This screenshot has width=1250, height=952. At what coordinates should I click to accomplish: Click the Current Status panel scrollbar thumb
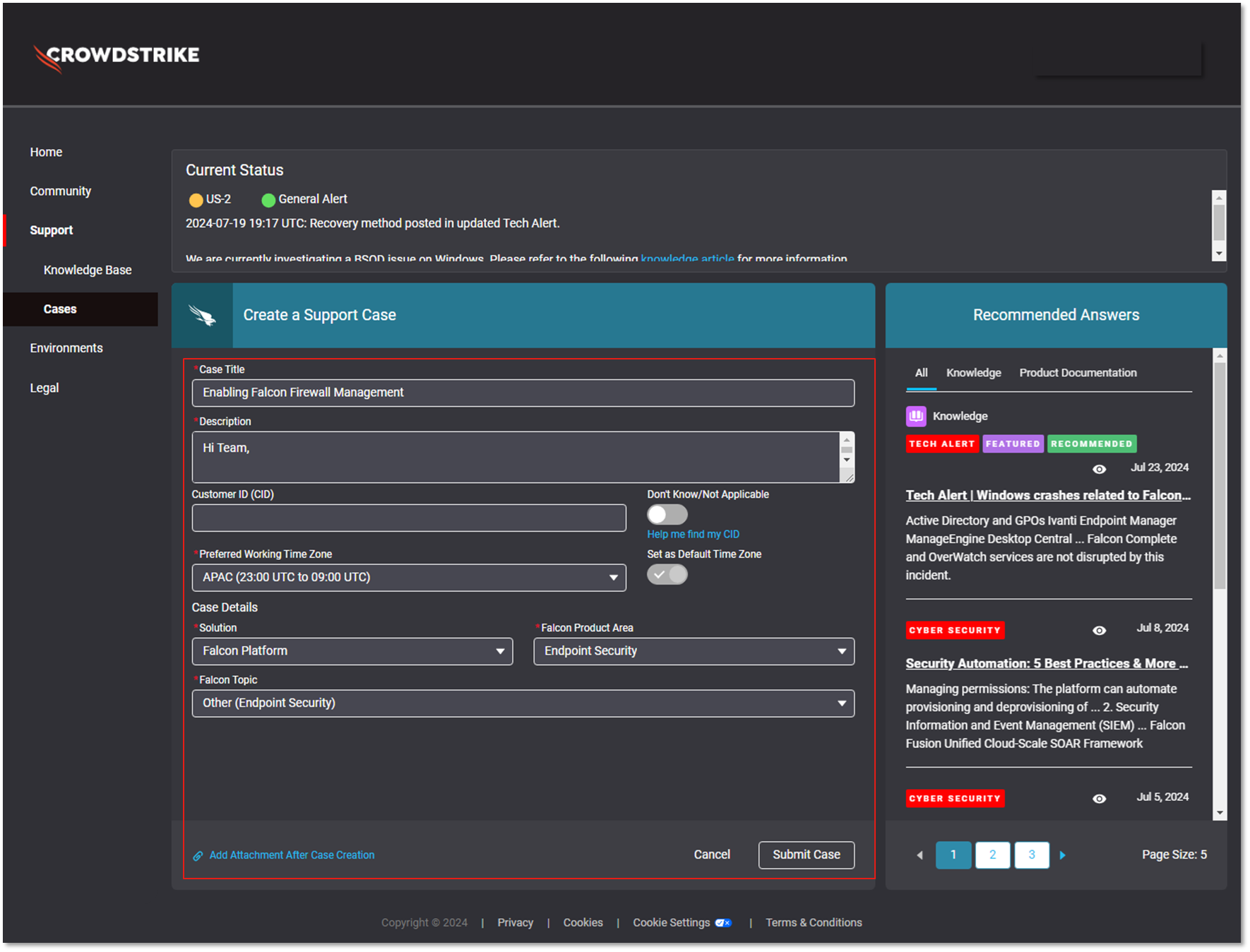coord(1219,222)
